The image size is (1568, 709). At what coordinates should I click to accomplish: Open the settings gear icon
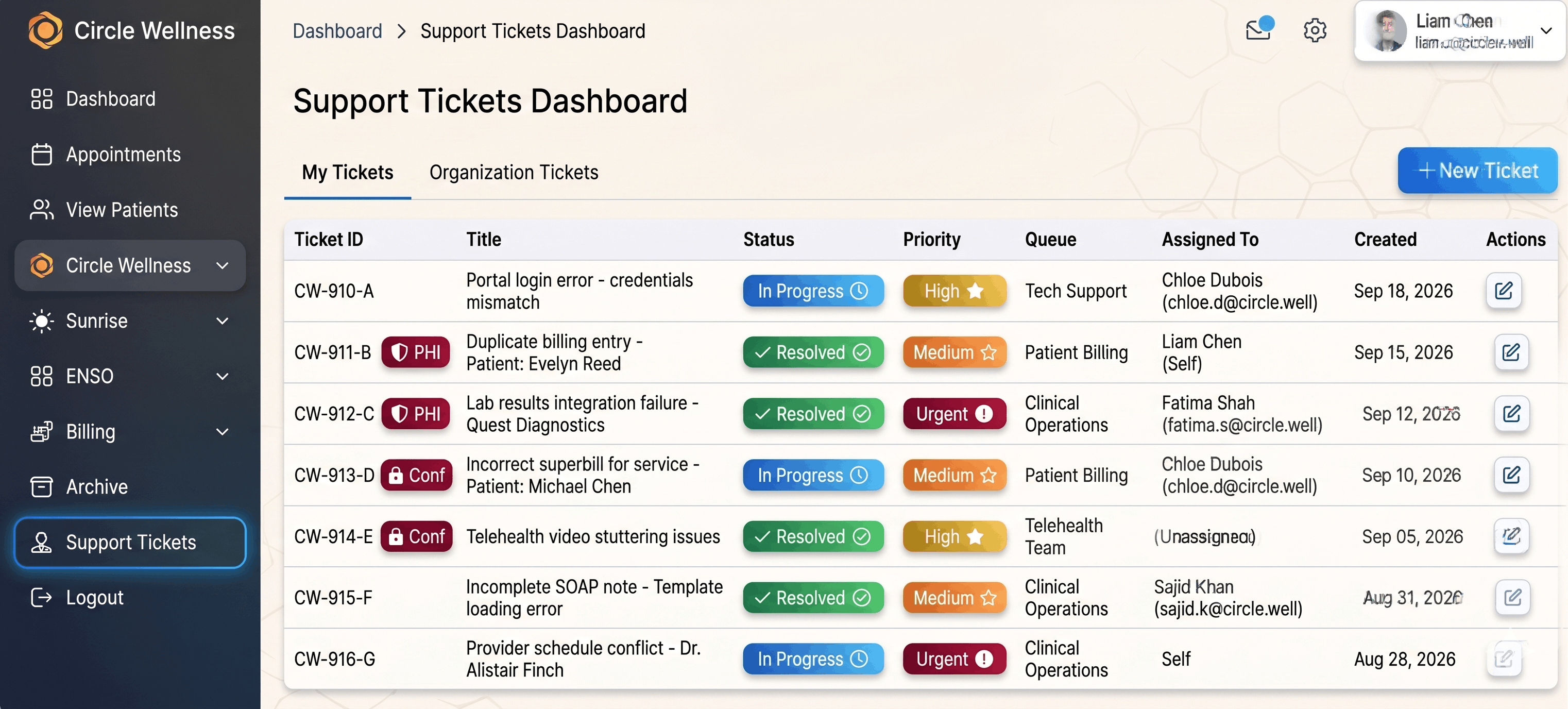click(x=1315, y=30)
